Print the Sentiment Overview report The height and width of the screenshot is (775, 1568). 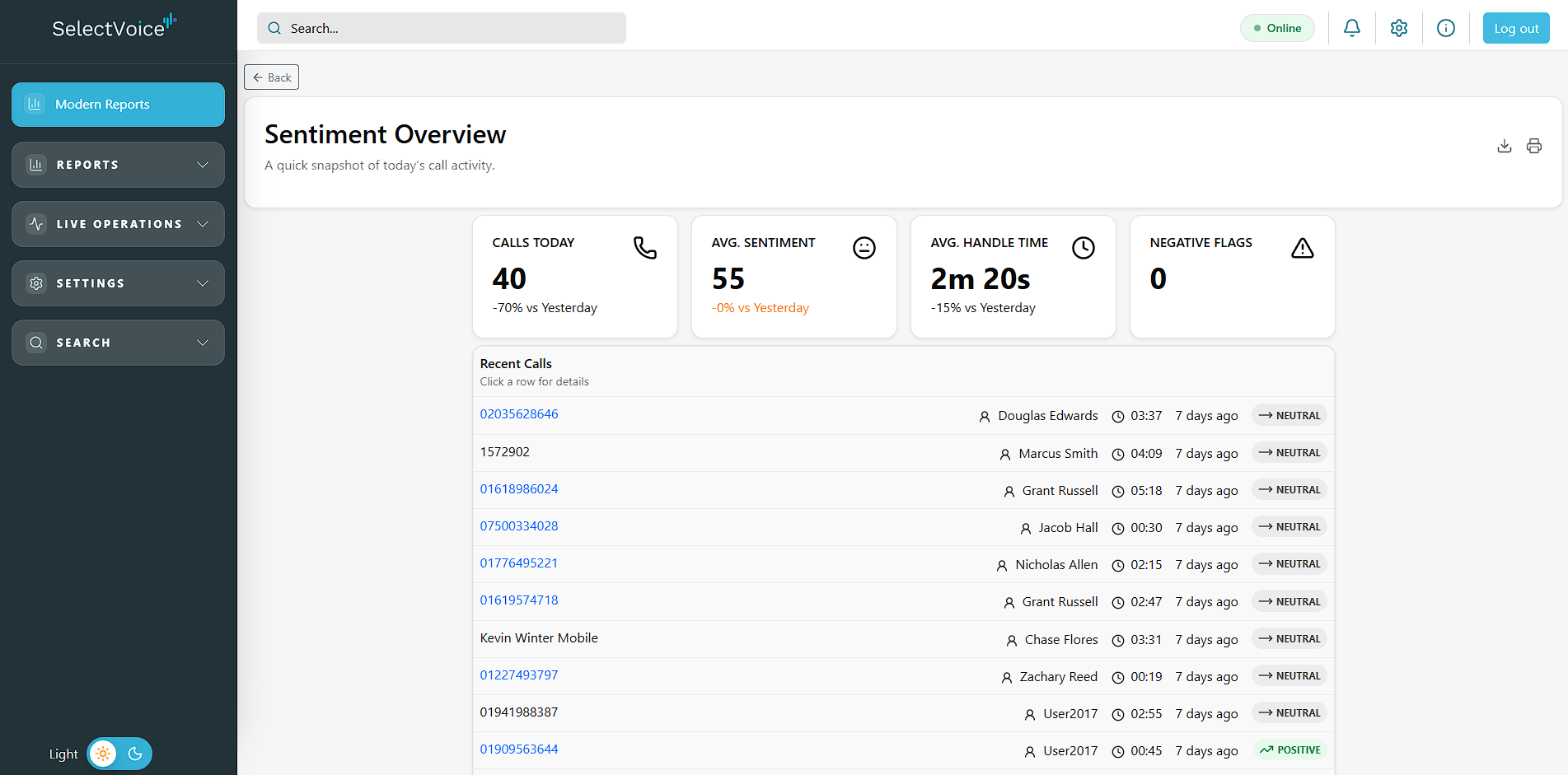pyautogui.click(x=1534, y=146)
